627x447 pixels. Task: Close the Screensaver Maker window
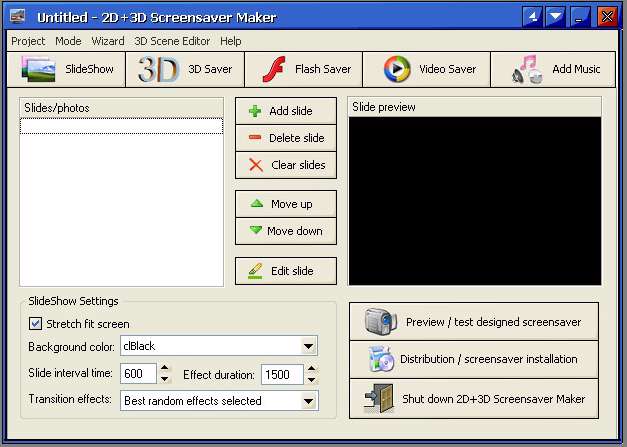pos(607,17)
